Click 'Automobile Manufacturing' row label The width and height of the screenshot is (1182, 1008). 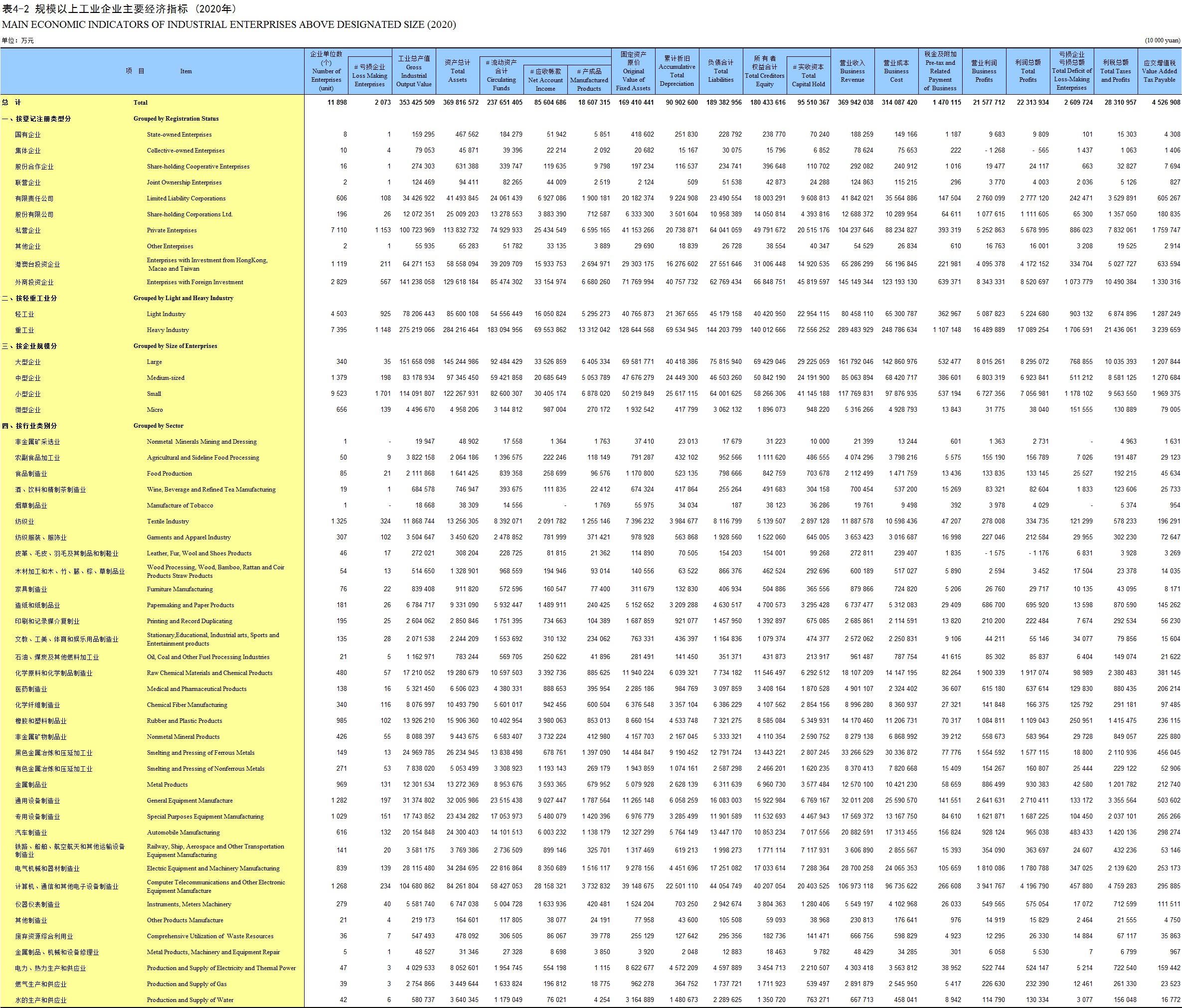click(183, 834)
